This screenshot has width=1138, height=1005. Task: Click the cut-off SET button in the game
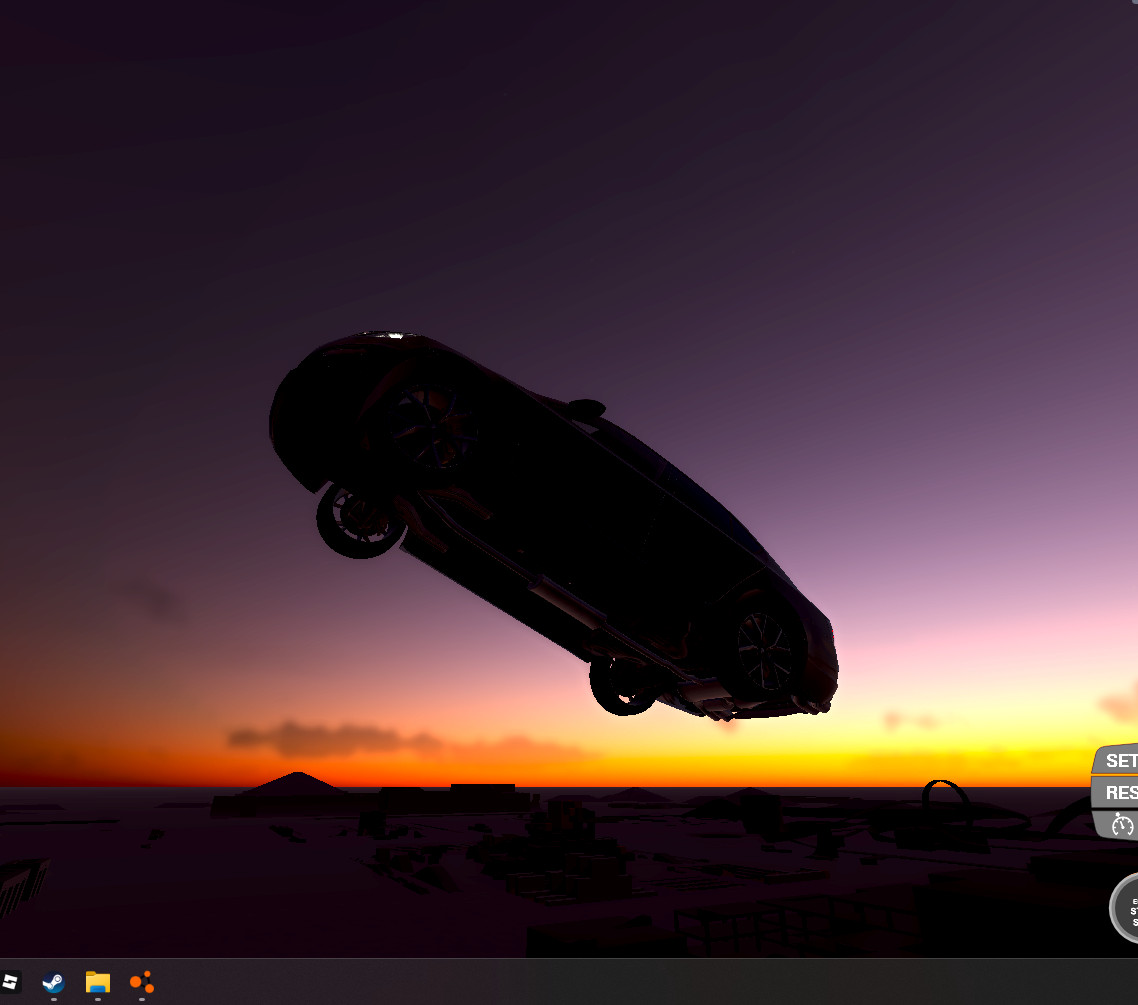tap(1116, 760)
